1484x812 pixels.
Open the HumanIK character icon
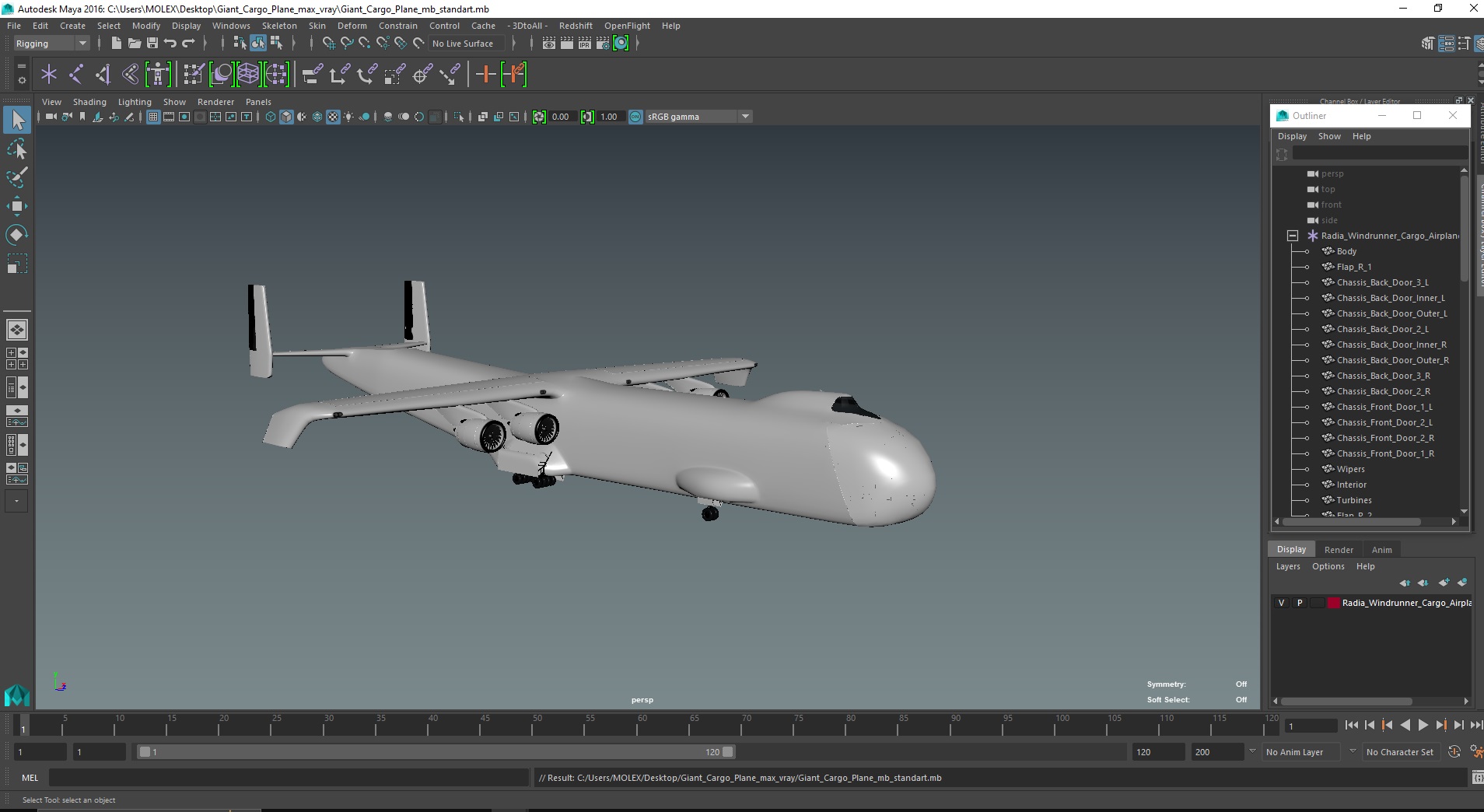pos(158,75)
